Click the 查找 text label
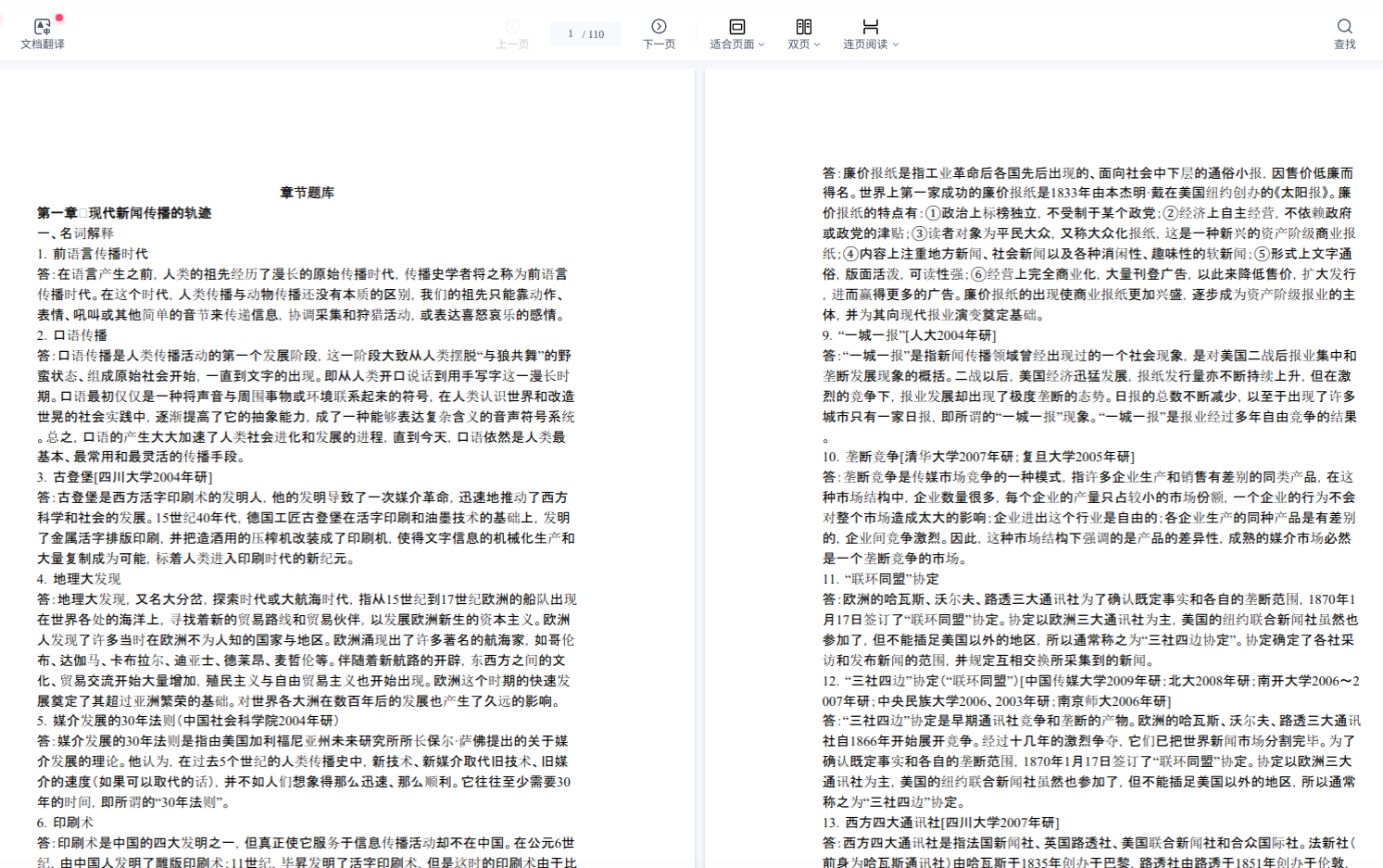Viewport: 1383px width, 868px height. click(1344, 44)
